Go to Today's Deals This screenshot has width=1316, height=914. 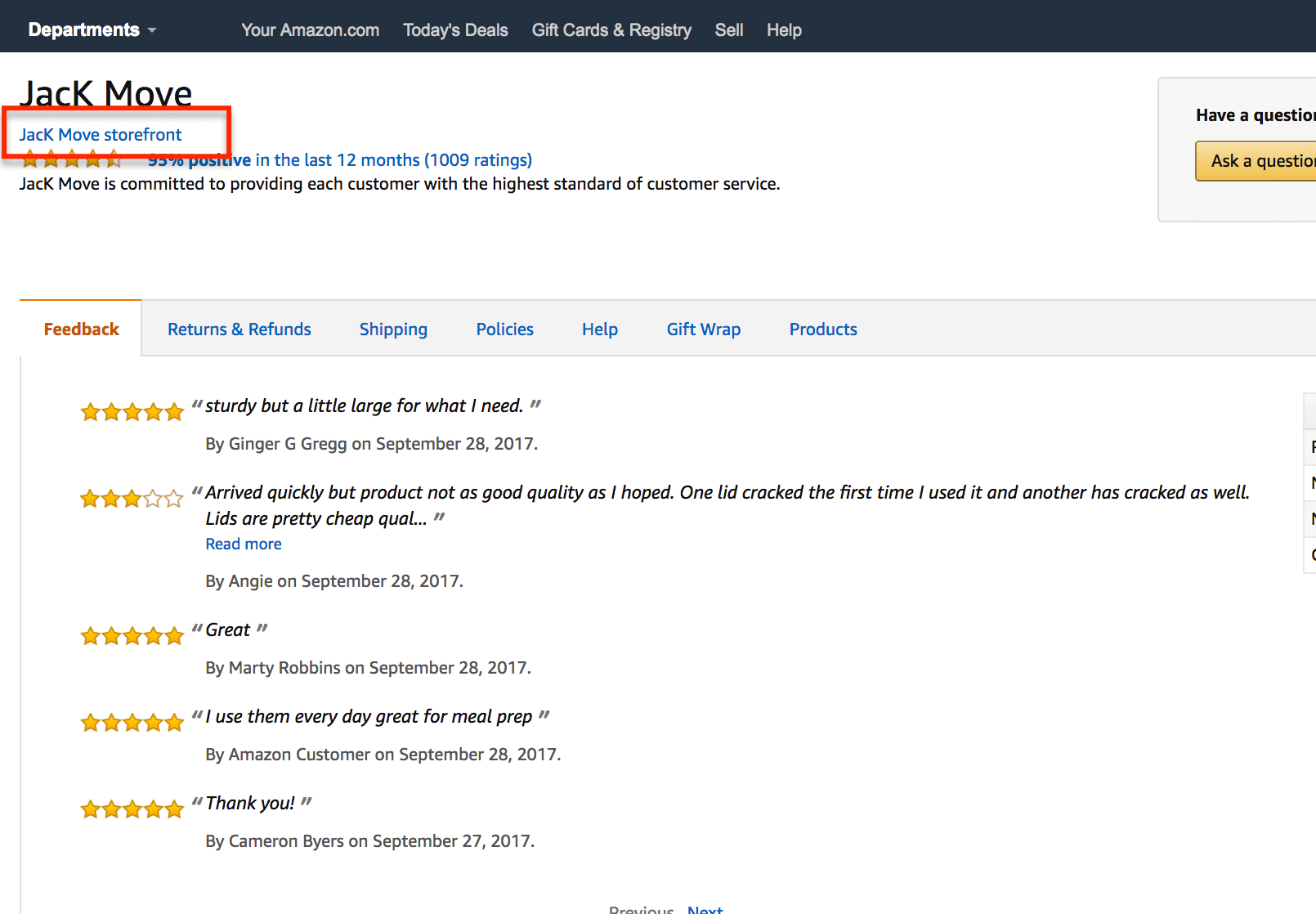(x=455, y=30)
